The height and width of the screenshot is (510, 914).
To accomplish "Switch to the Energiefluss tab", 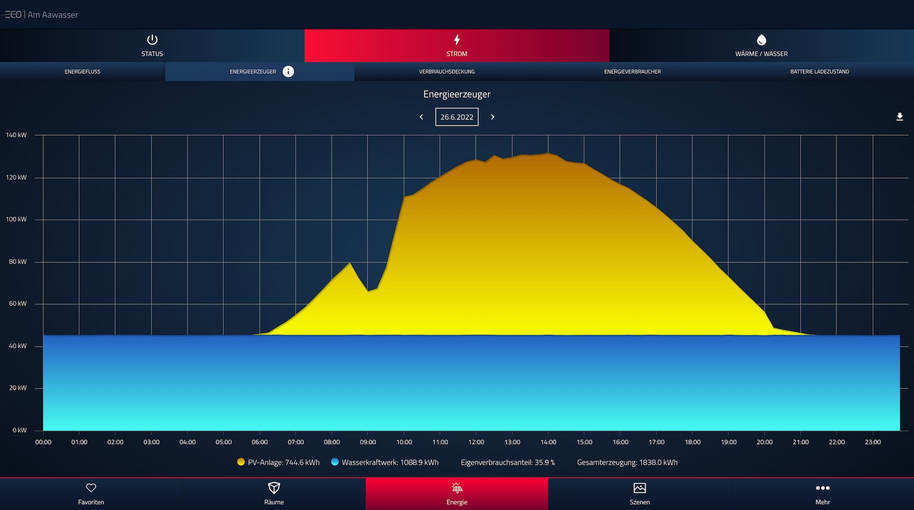I will [82, 72].
